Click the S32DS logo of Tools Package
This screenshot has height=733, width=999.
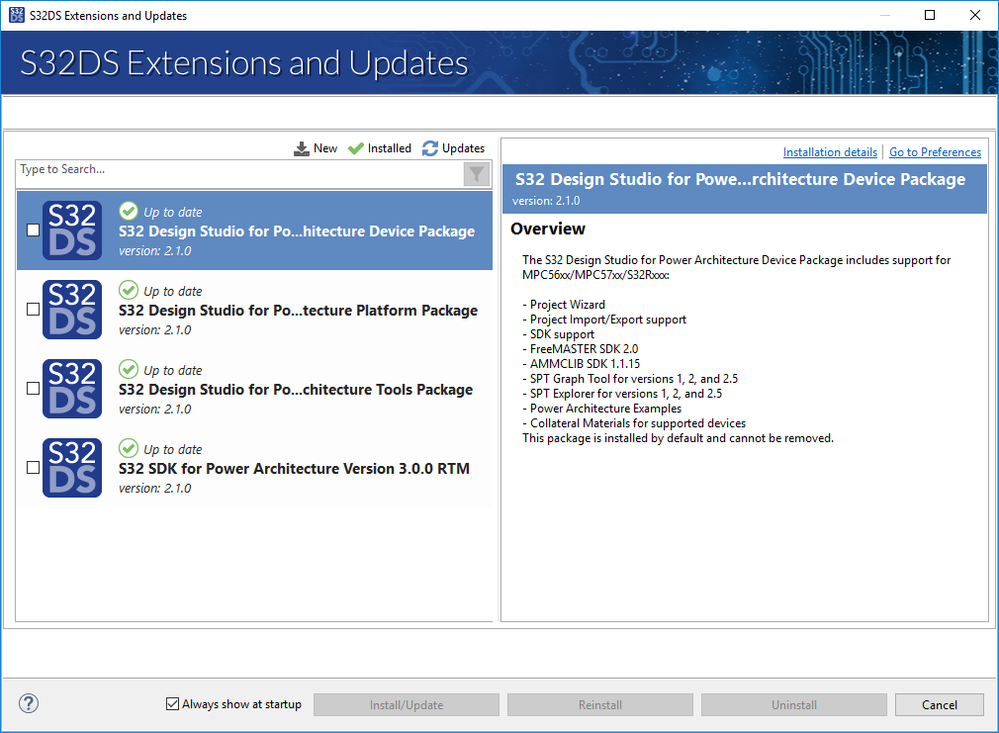point(72,388)
